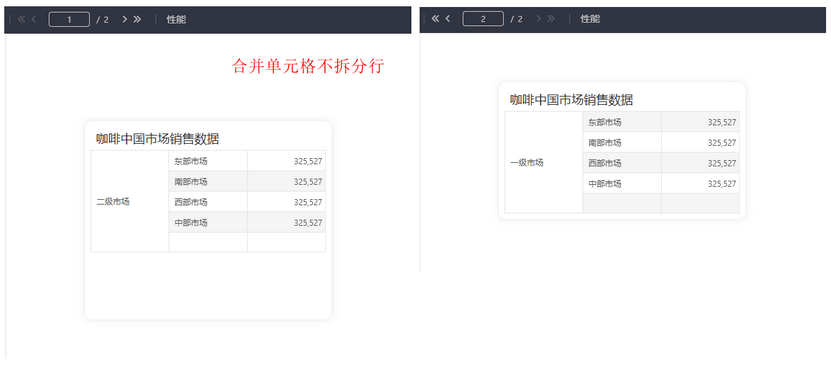Select the 一级市场 merged cell
Screen dimensions: 831x375
[544, 163]
